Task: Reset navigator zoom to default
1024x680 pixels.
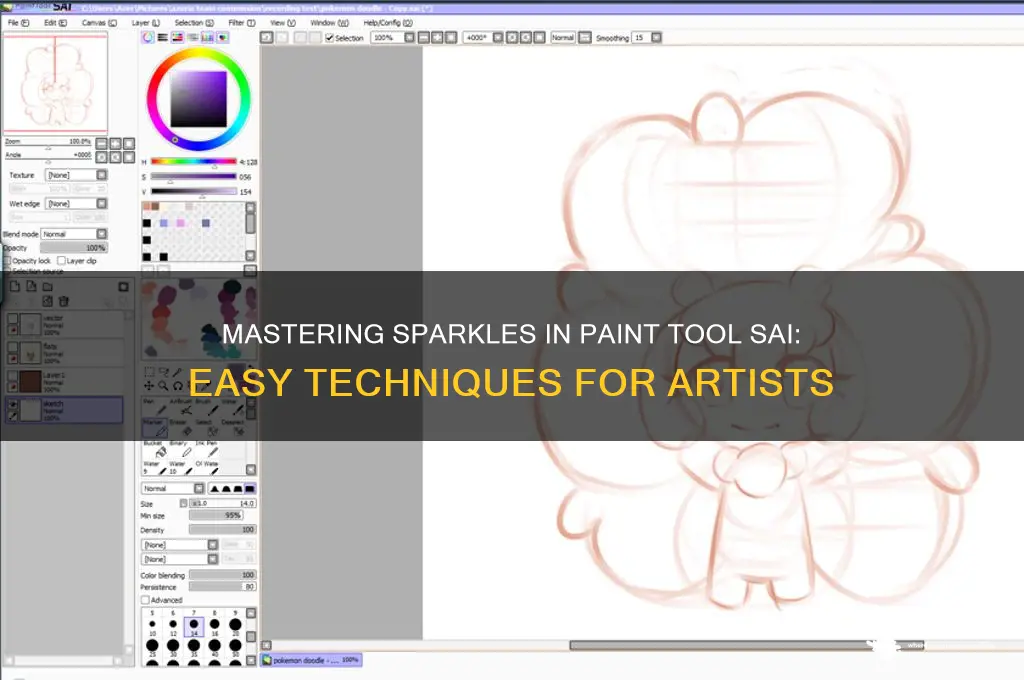Action: 129,143
